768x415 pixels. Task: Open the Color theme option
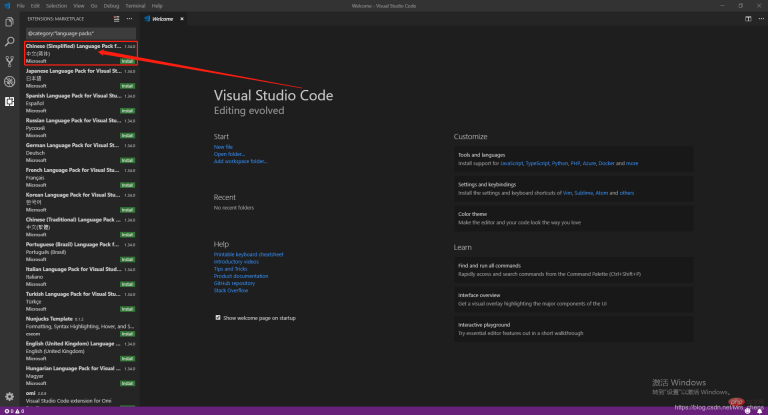coord(574,218)
